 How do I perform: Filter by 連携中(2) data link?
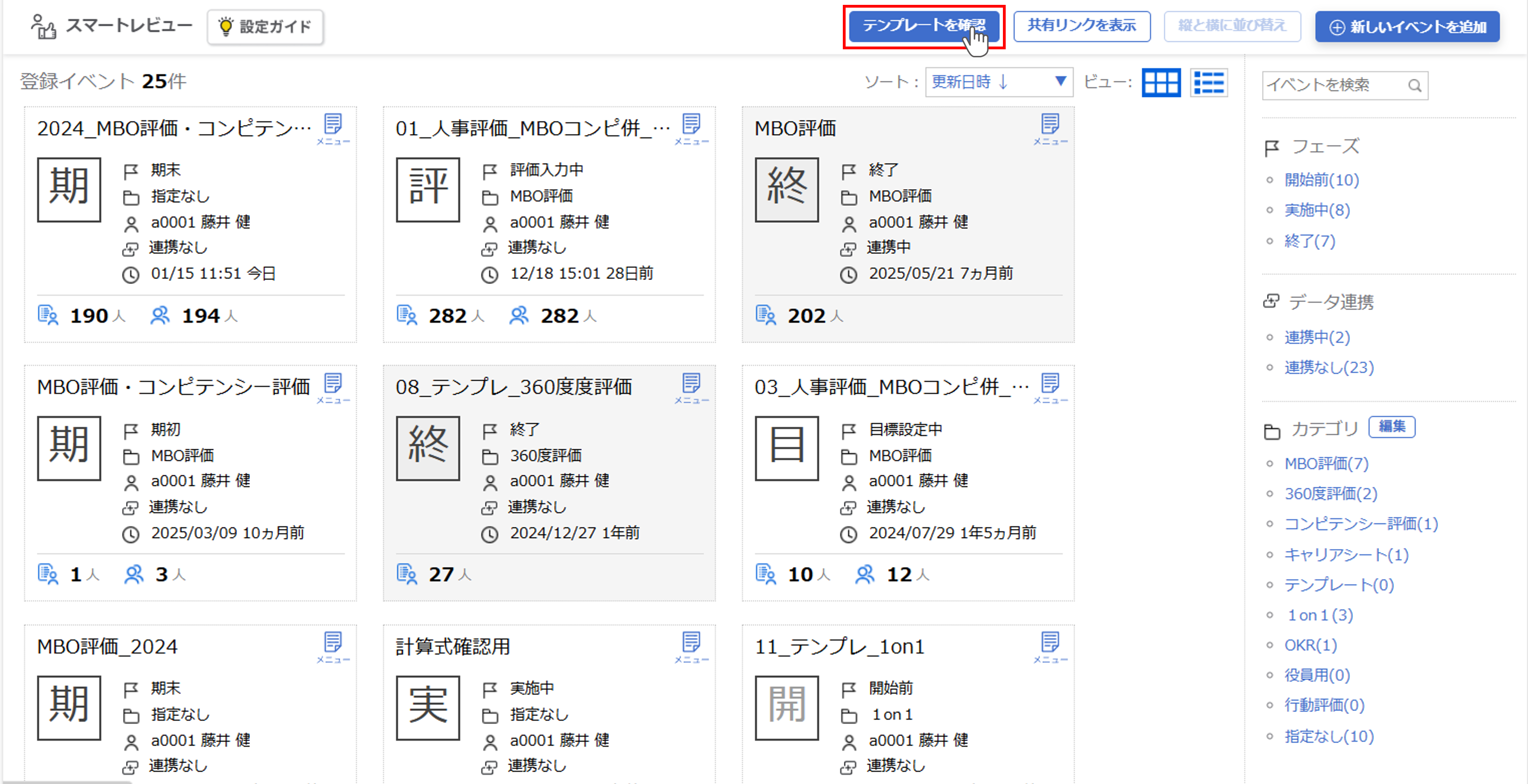pos(1317,337)
